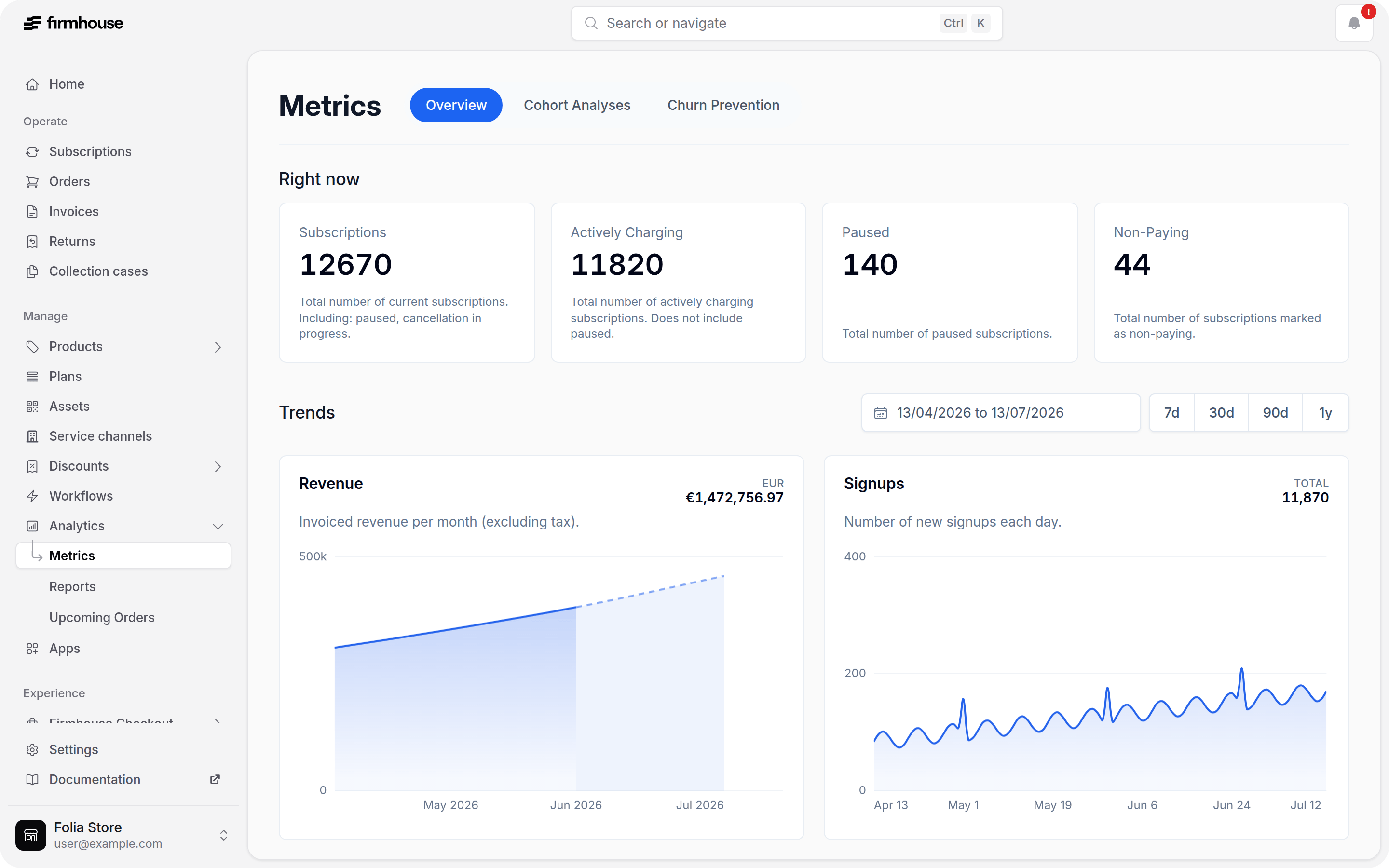
Task: Click the Folia Store avatar icon
Action: click(31, 835)
